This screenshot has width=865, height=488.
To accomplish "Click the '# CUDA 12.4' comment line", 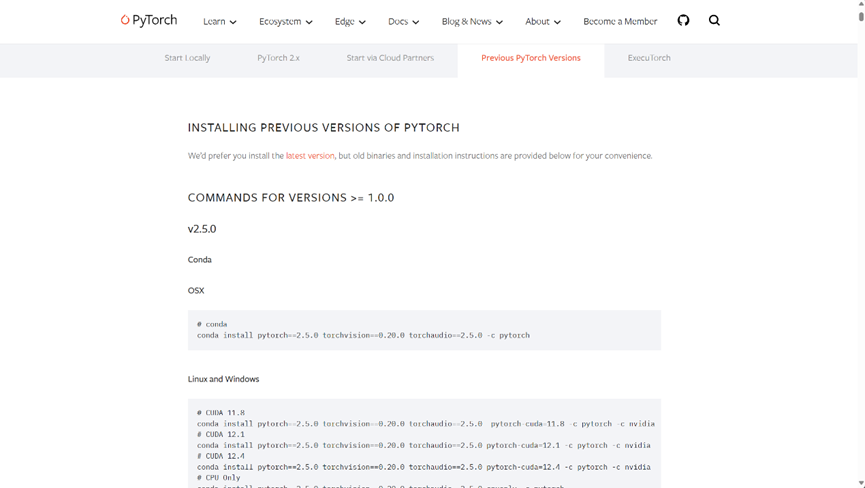I will click(x=221, y=456).
